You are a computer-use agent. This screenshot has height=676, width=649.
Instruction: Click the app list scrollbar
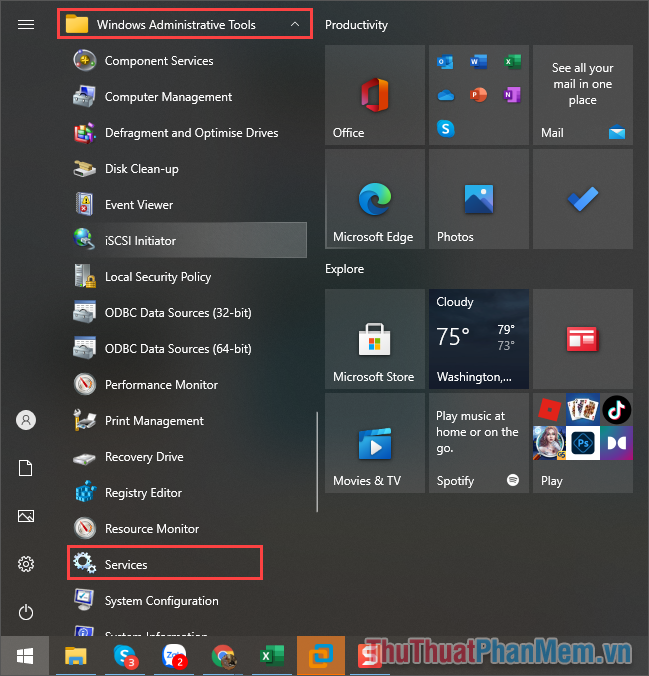[x=317, y=462]
